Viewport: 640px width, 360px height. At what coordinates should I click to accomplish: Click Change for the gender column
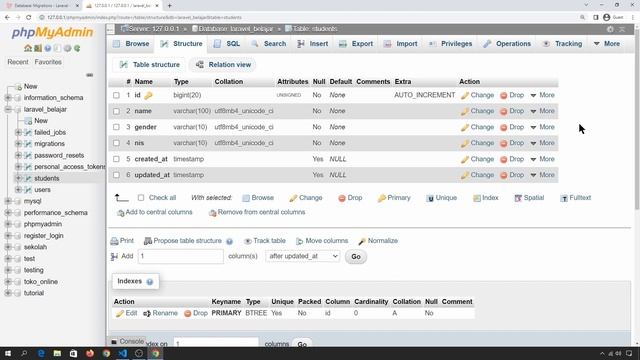477,127
